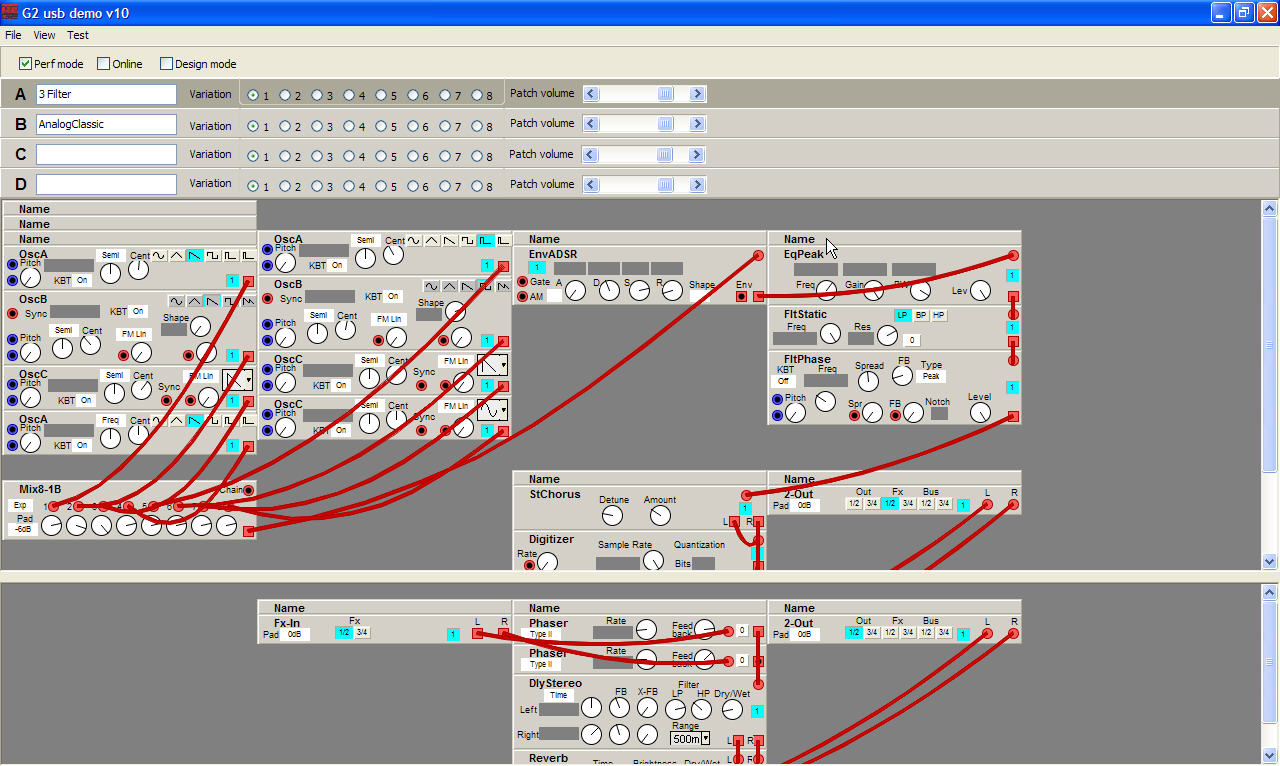The image size is (1280, 766).
Task: Click the StChorus Detune knob
Action: (x=612, y=516)
